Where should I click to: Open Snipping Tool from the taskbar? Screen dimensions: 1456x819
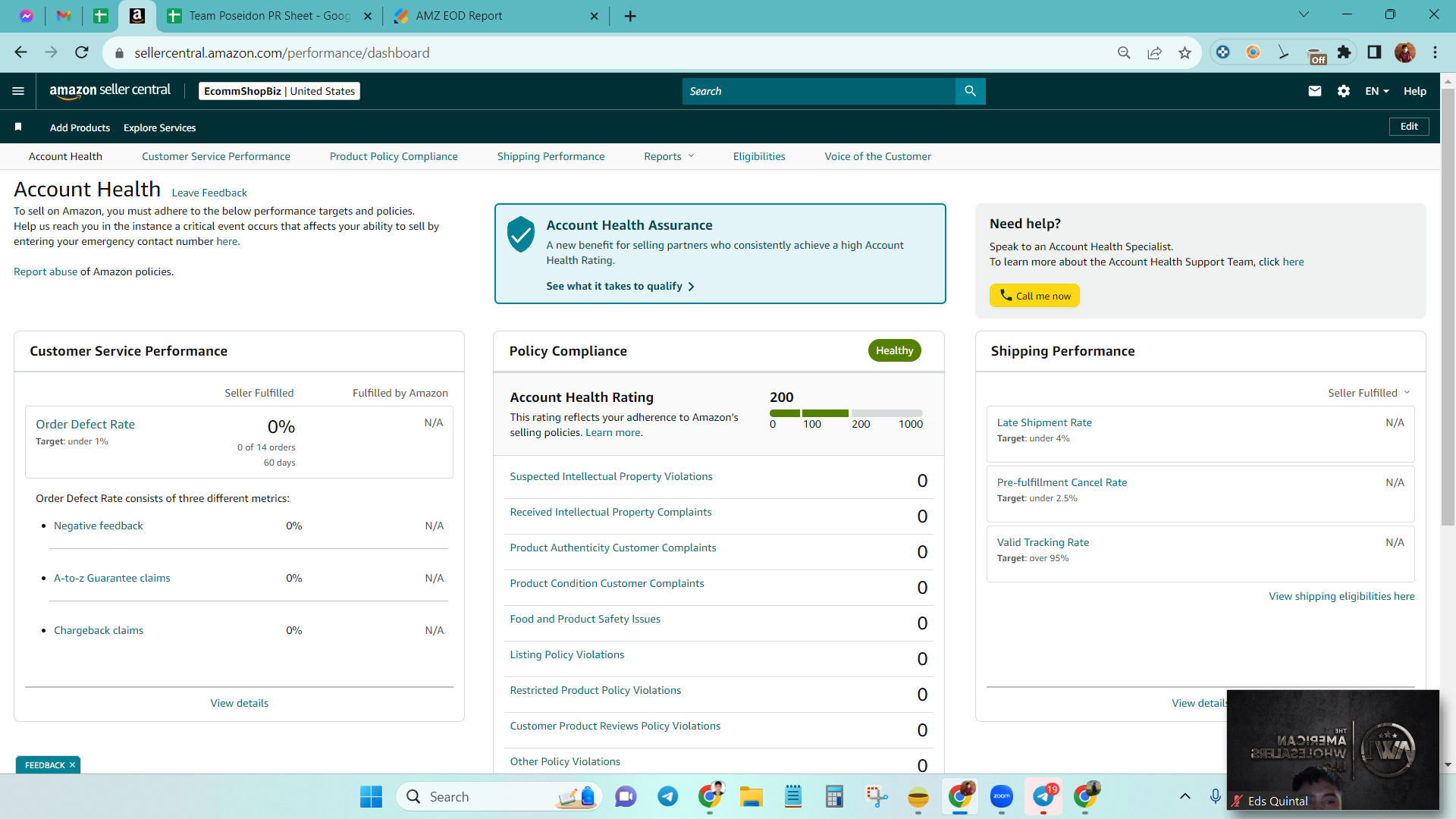(x=877, y=796)
